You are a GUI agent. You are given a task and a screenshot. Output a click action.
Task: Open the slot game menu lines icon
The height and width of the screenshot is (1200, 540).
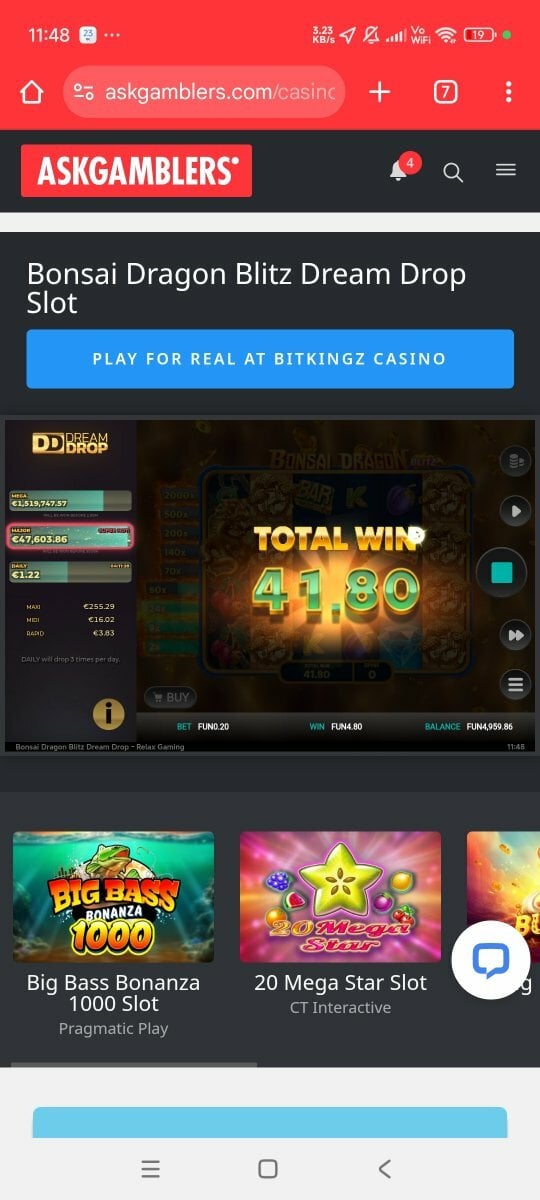[x=515, y=685]
